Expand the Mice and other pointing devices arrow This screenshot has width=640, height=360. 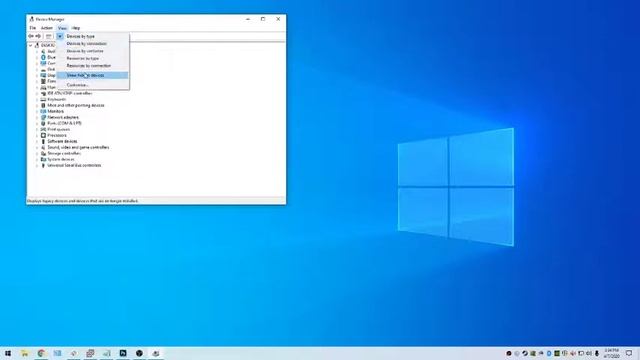37,105
